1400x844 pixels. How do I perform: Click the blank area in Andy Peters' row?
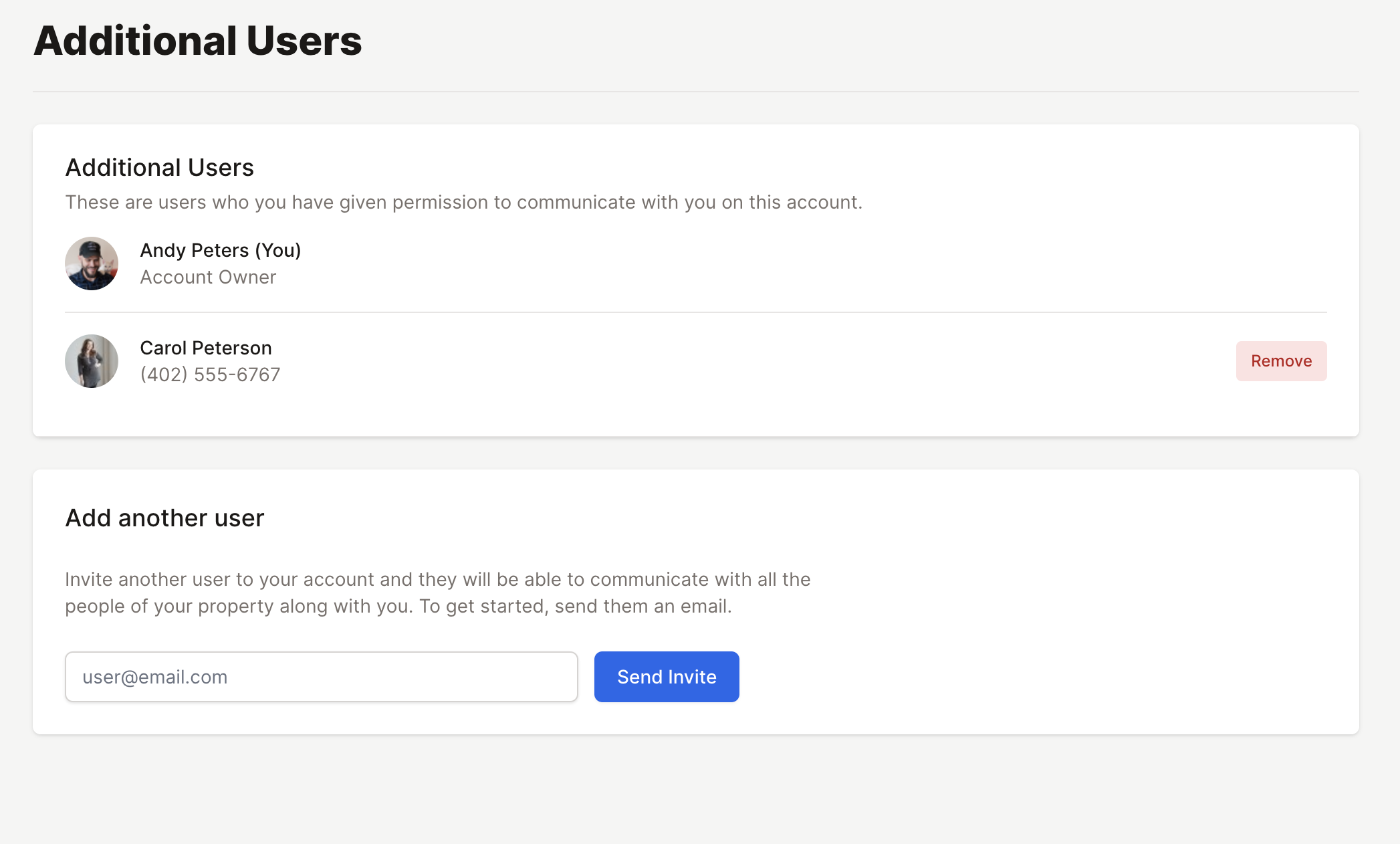802,263
